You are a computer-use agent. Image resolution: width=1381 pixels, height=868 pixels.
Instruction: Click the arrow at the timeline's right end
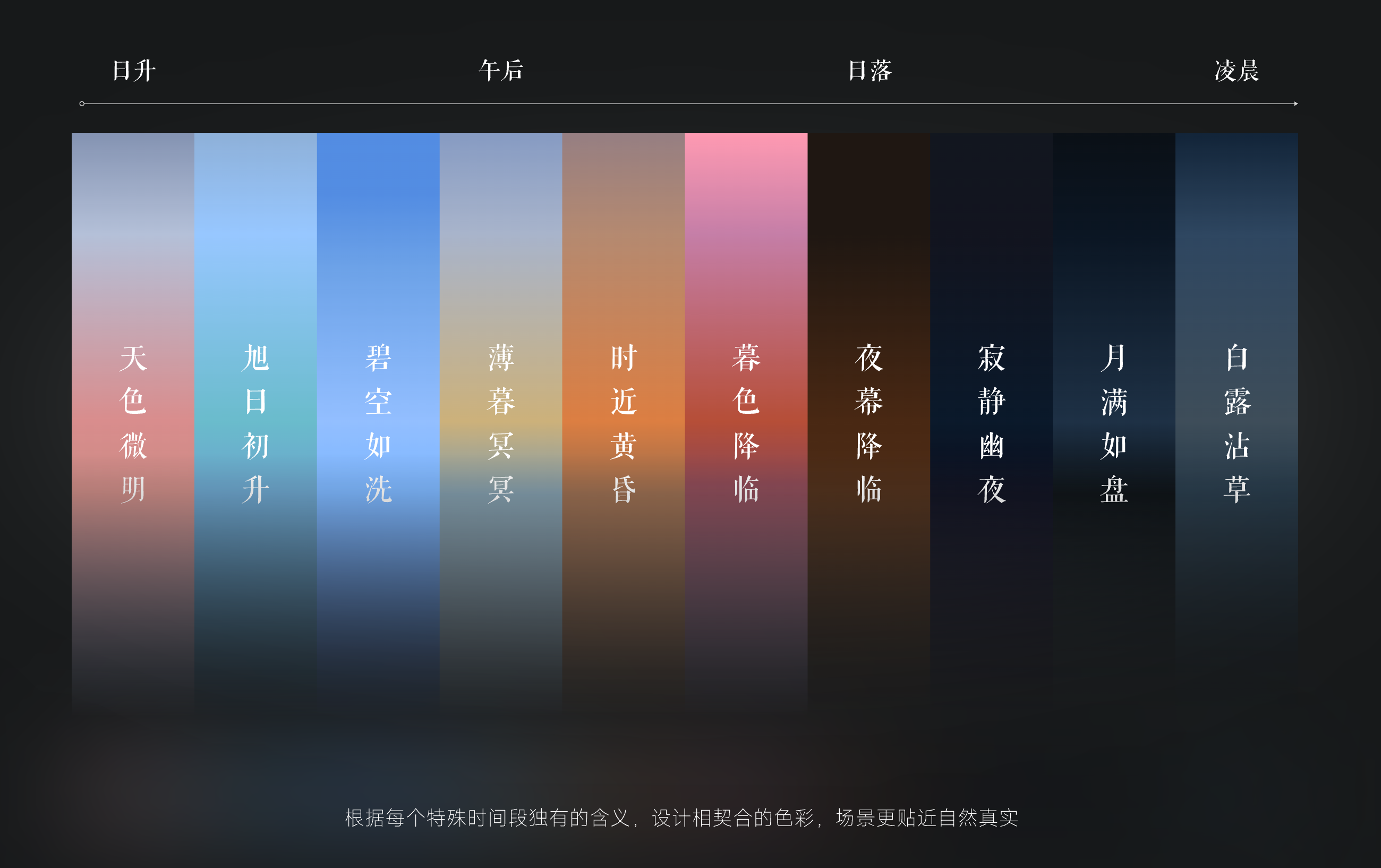tap(1295, 103)
